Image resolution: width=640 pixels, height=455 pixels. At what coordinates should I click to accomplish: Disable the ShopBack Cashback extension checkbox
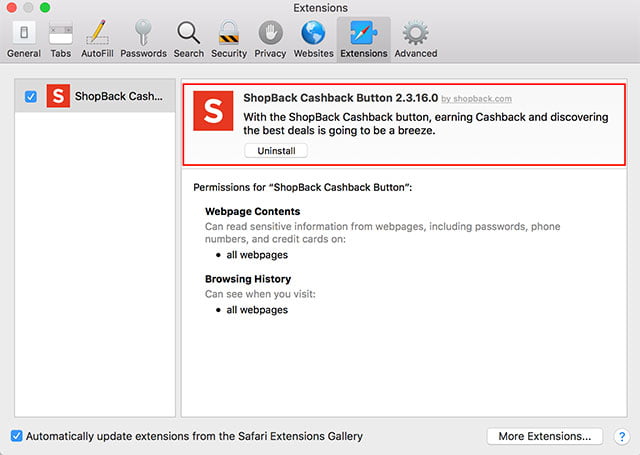31,97
